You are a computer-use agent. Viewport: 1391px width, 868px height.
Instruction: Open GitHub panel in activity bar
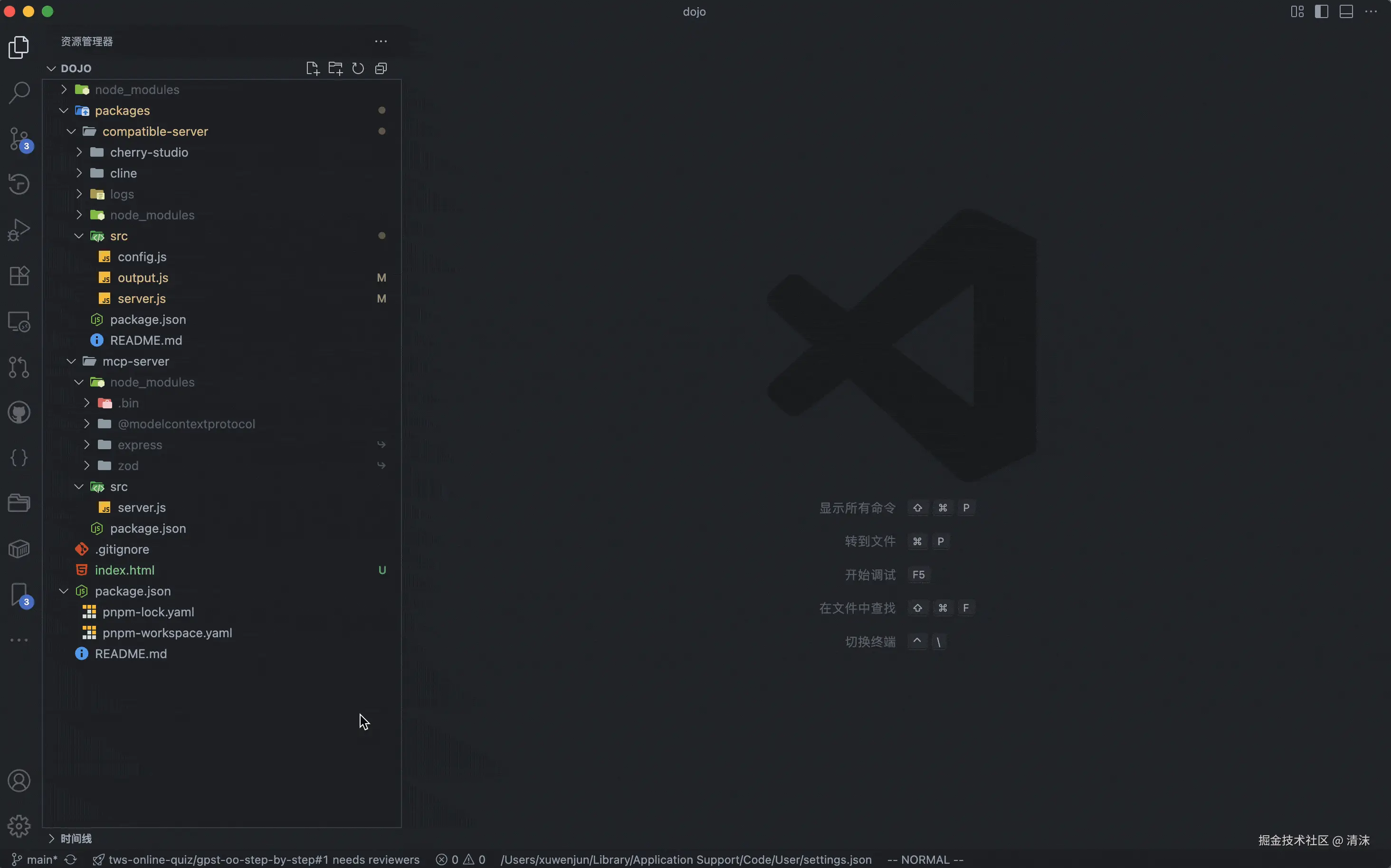(x=19, y=412)
